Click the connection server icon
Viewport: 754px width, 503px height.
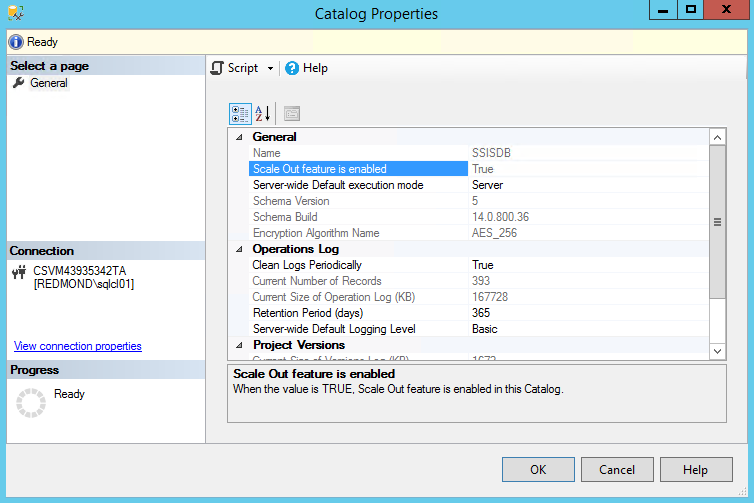(x=18, y=272)
